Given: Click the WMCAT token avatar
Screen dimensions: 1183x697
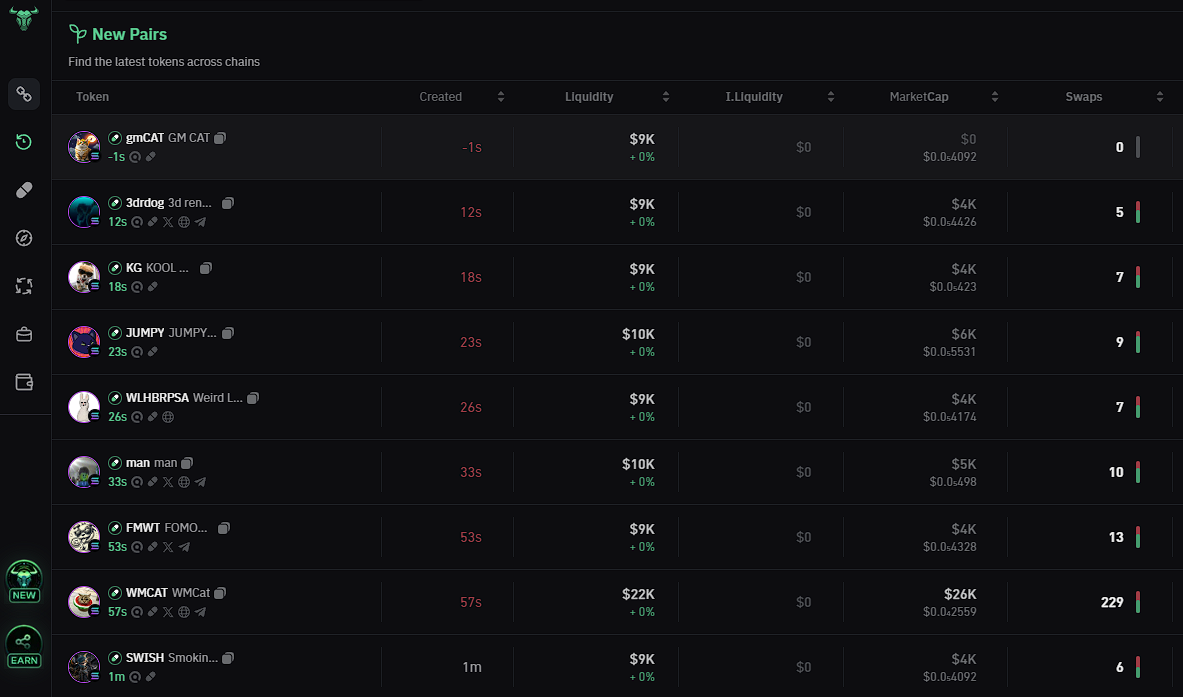Looking at the screenshot, I should click(x=83, y=602).
